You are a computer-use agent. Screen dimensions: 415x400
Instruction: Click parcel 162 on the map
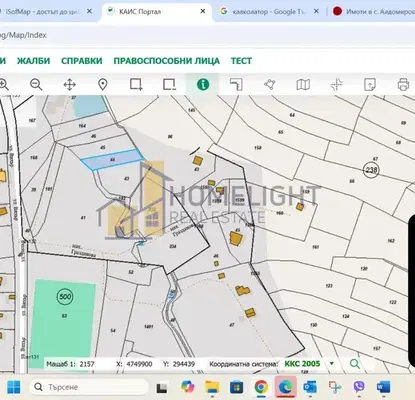(x=391, y=241)
